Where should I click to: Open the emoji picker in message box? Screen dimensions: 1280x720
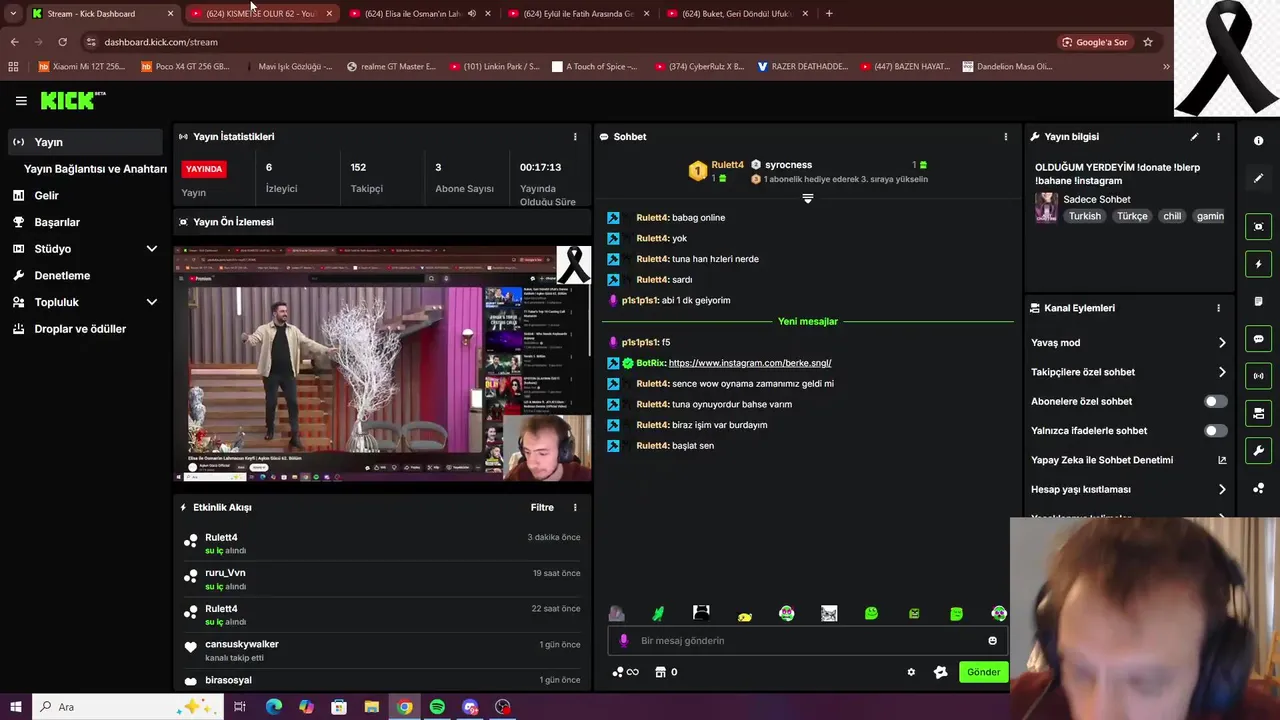pos(992,640)
